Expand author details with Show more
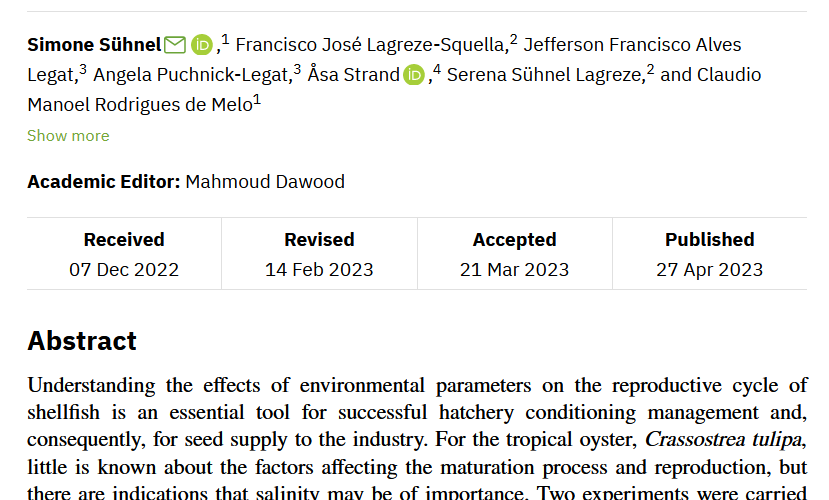 point(68,136)
